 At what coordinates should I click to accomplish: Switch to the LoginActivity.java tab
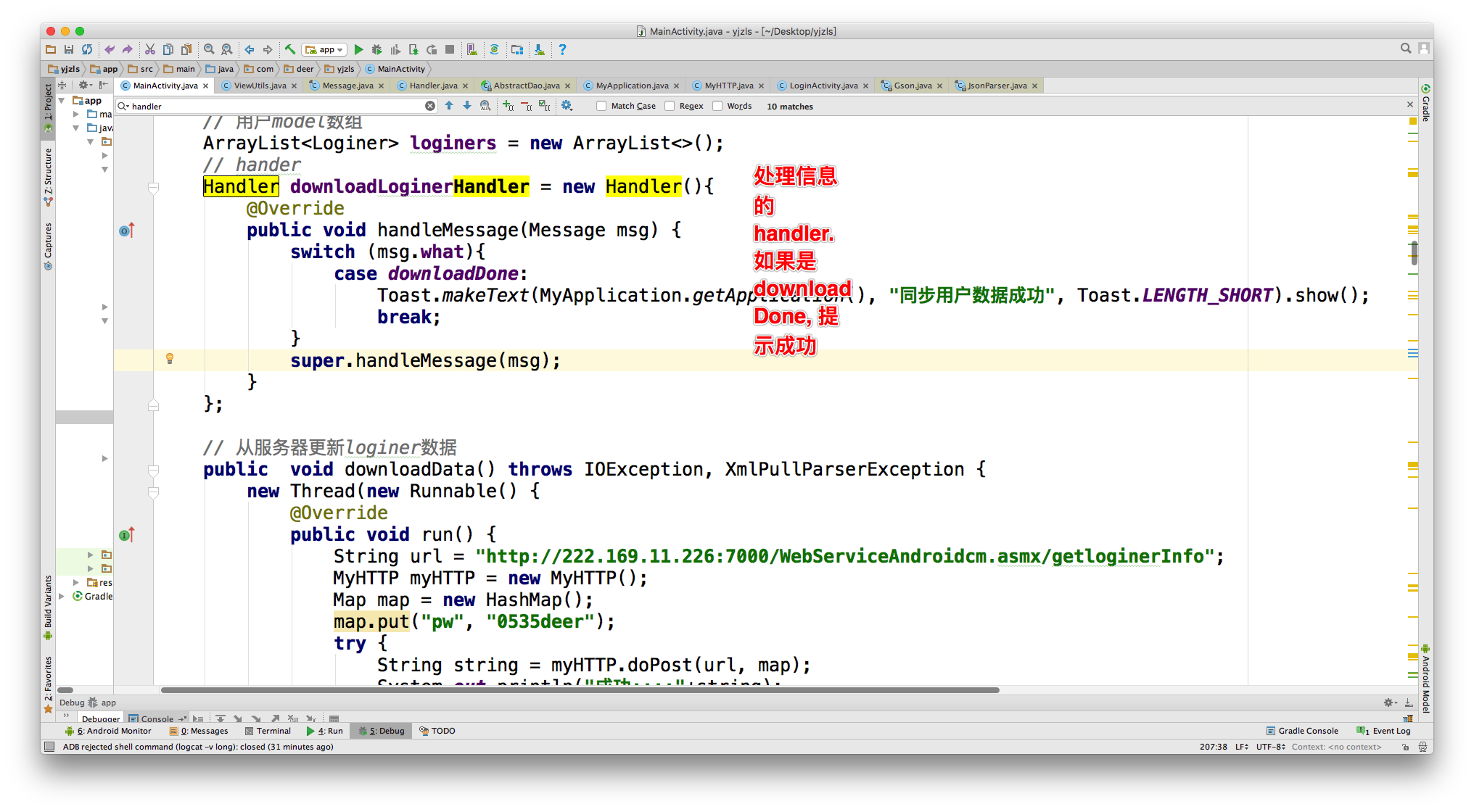[x=823, y=86]
